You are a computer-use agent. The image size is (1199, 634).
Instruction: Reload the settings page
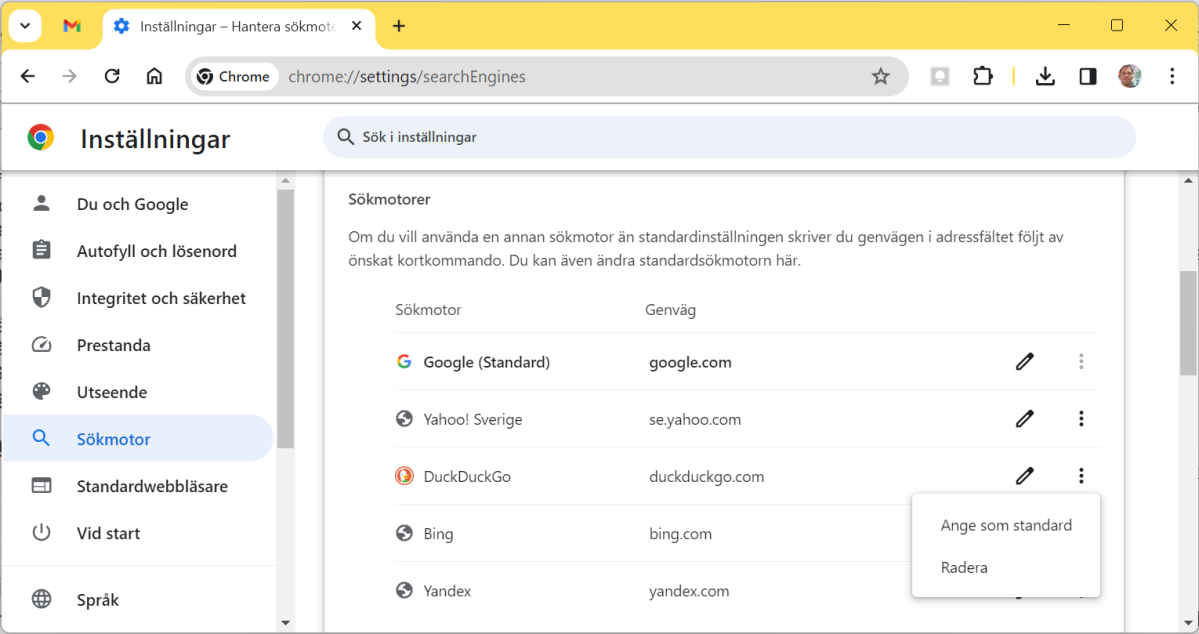coord(112,75)
